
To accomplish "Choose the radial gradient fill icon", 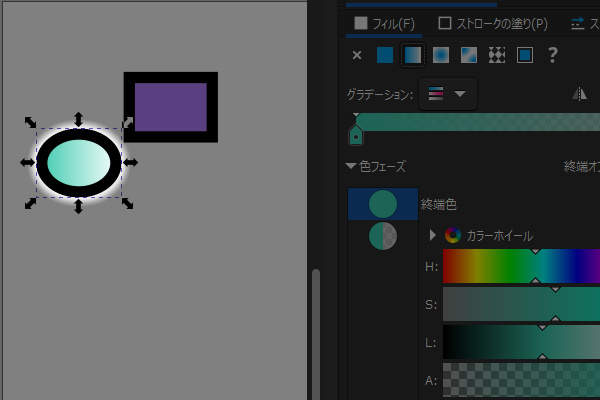I will pyautogui.click(x=440, y=55).
